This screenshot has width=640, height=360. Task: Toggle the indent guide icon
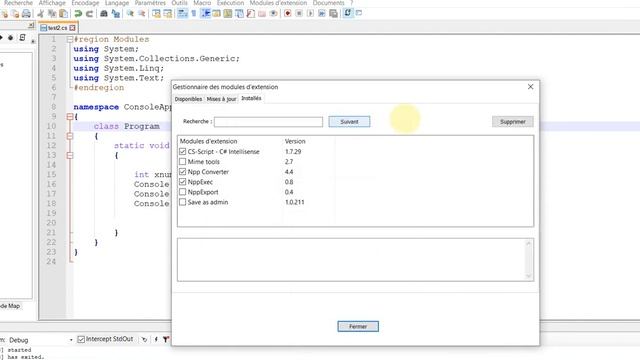[x=206, y=13]
